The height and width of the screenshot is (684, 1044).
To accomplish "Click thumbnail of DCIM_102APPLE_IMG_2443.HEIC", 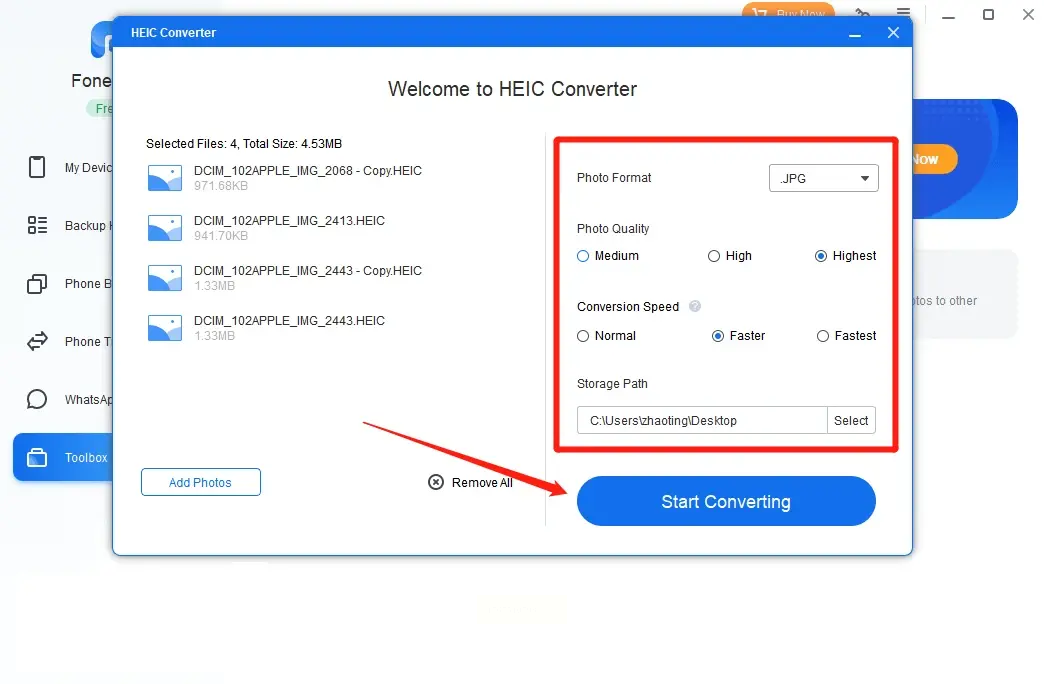I will (164, 328).
